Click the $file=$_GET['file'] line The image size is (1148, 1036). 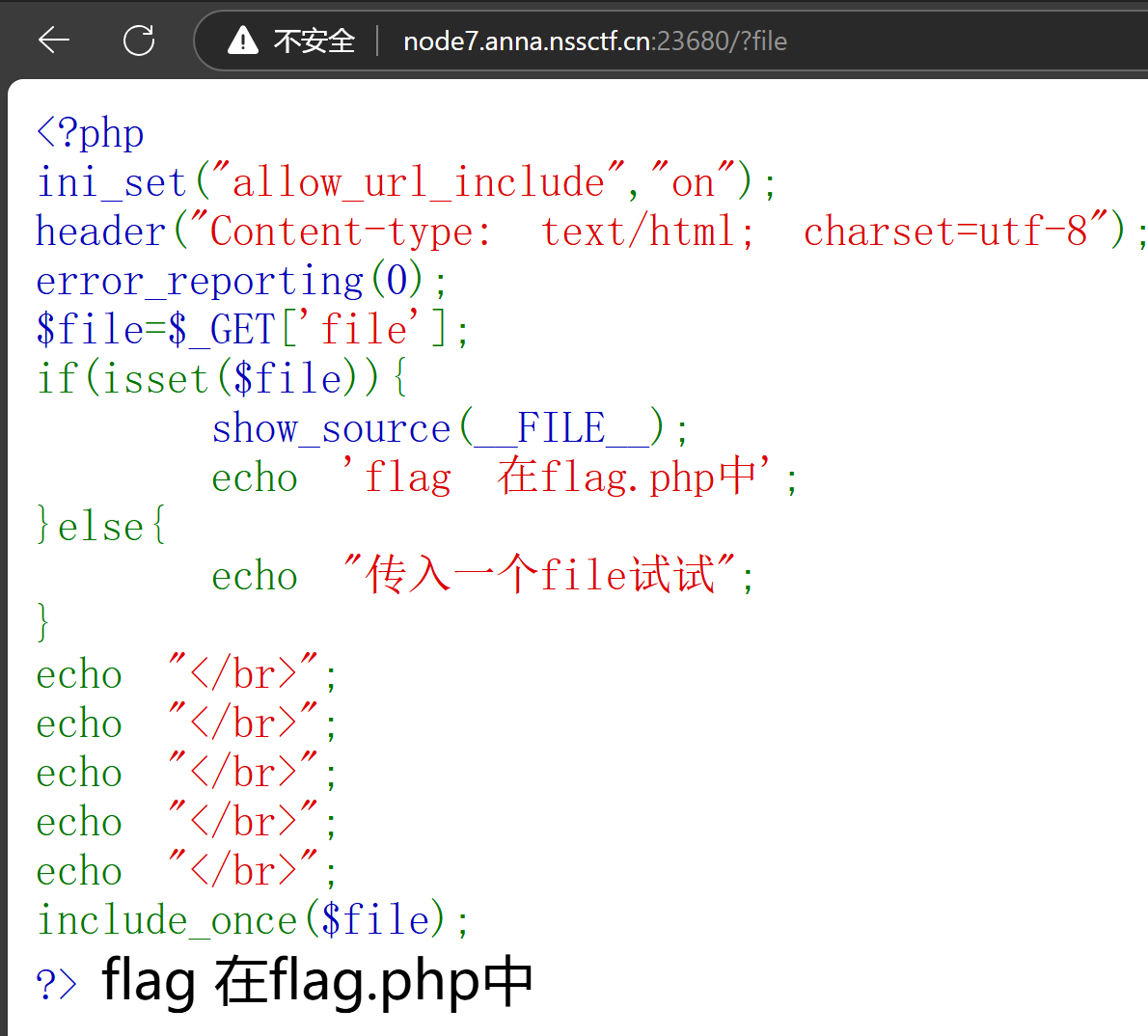tap(252, 329)
